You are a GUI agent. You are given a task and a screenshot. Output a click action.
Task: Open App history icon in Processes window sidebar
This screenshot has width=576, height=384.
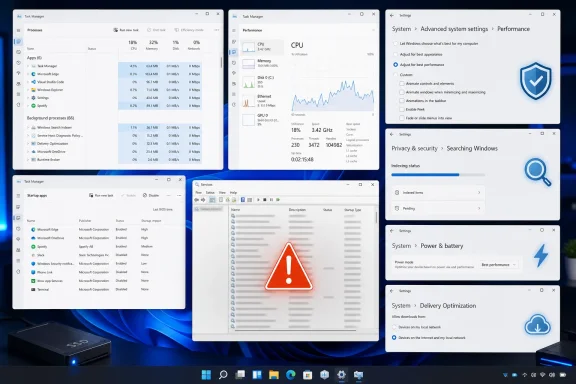[x=18, y=63]
